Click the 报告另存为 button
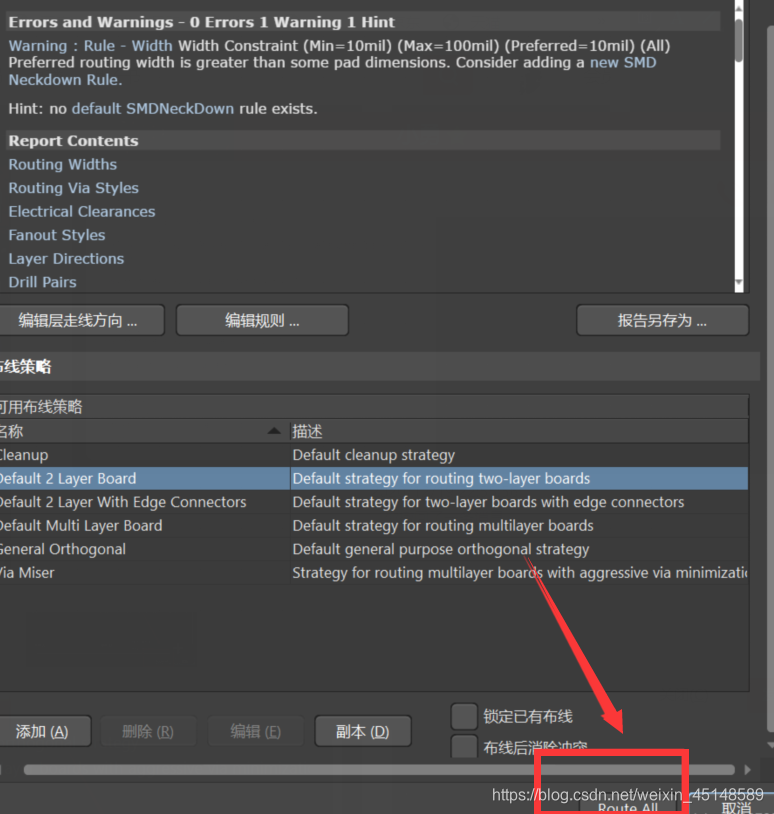 click(662, 321)
